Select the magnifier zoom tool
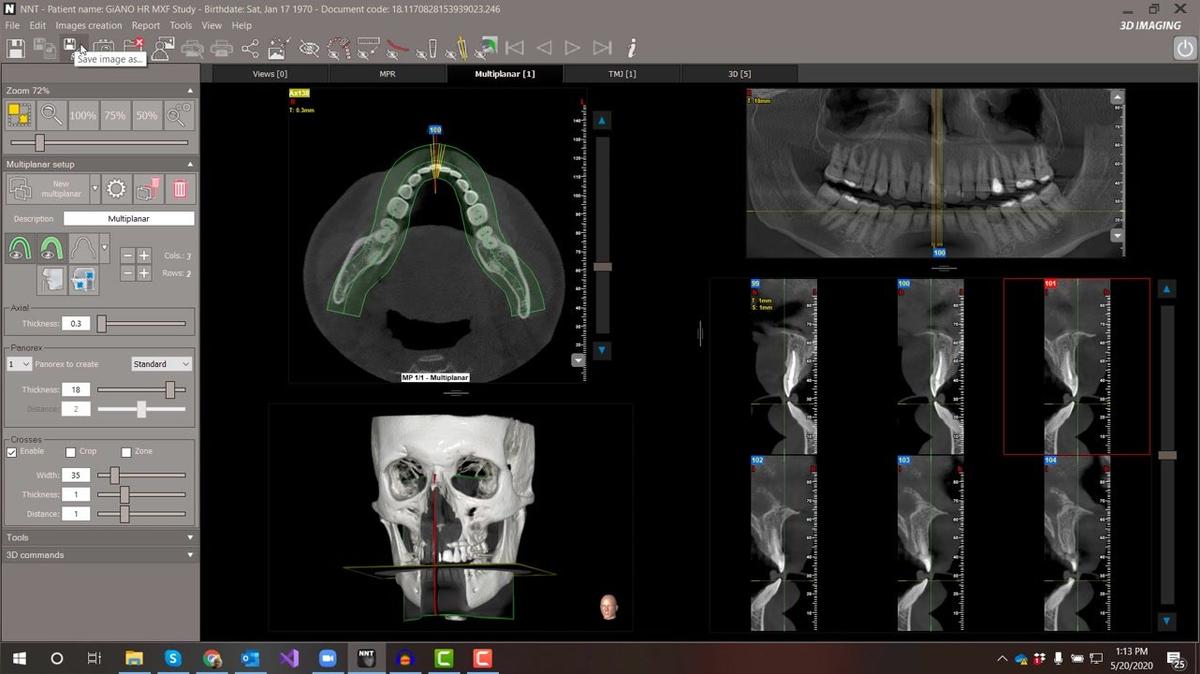This screenshot has height=674, width=1200. click(51, 115)
